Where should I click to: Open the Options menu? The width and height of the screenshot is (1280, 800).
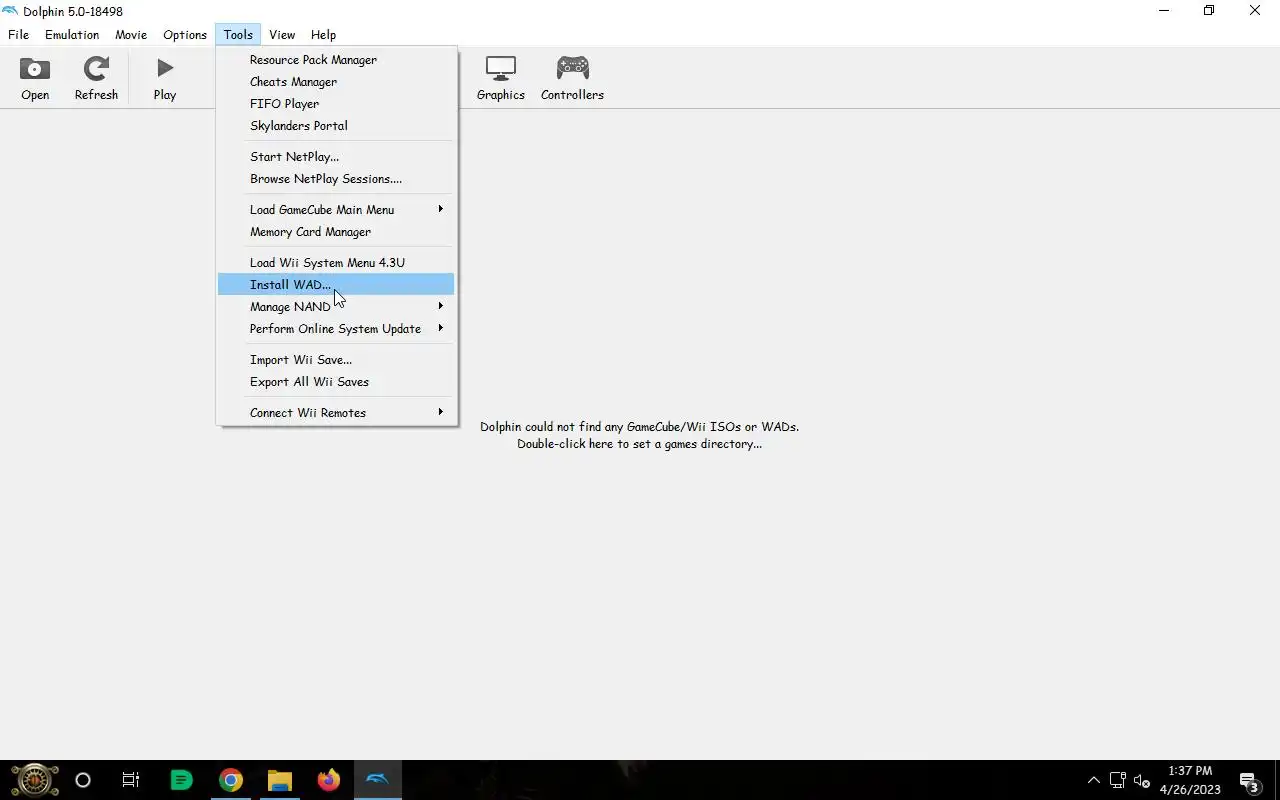point(185,34)
